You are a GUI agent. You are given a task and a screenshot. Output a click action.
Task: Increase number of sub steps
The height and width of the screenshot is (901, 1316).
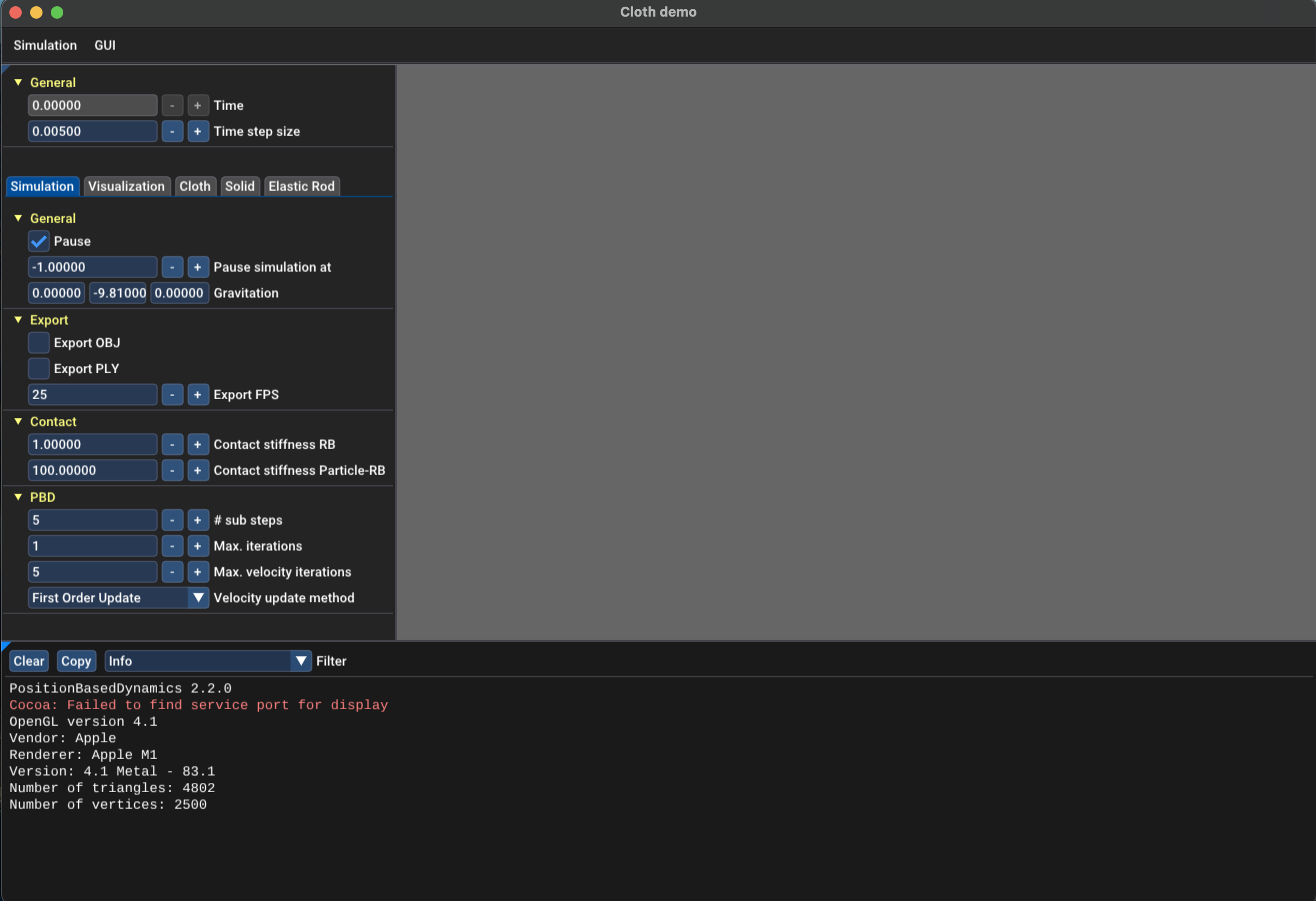point(198,519)
